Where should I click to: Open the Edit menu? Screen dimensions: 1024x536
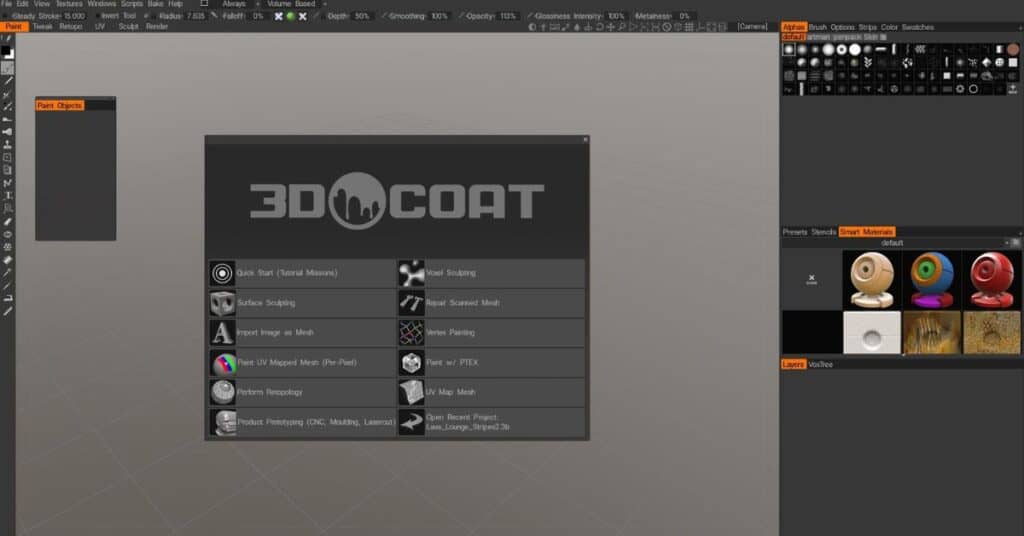(x=23, y=4)
